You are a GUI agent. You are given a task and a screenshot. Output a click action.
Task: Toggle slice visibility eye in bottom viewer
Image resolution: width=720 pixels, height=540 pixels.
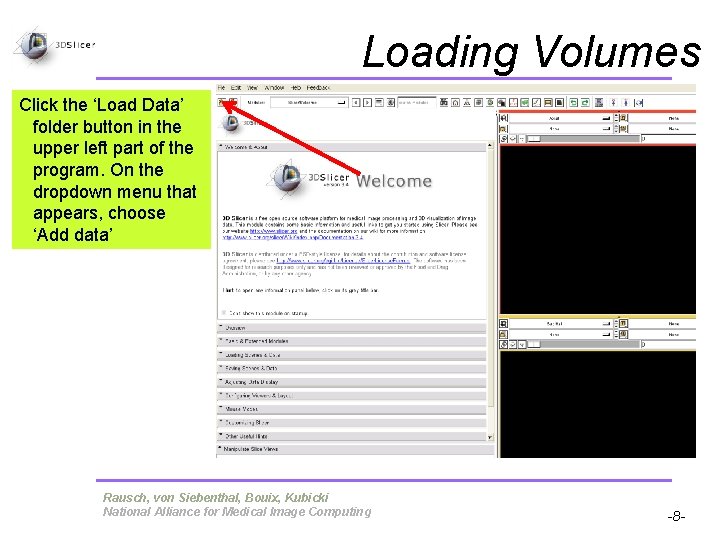[x=513, y=344]
